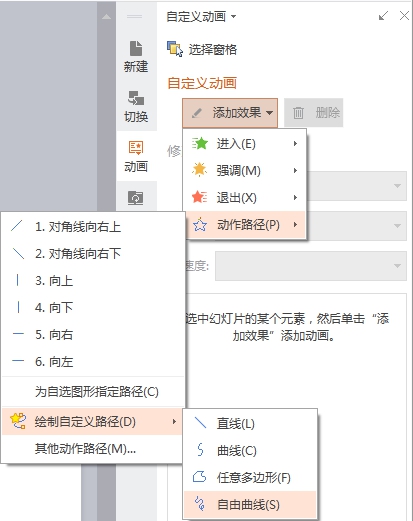Image resolution: width=413 pixels, height=521 pixels.
Task: Click the 强调(M) emphasis star icon
Action: click(199, 170)
